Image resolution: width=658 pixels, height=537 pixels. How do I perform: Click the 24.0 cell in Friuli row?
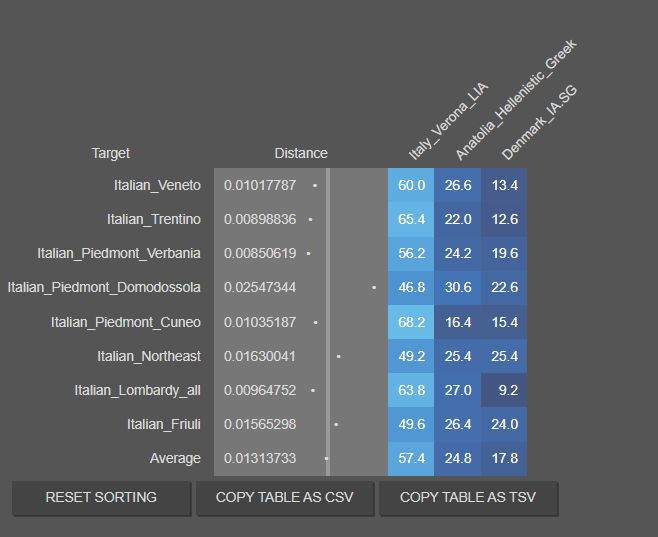(x=504, y=424)
